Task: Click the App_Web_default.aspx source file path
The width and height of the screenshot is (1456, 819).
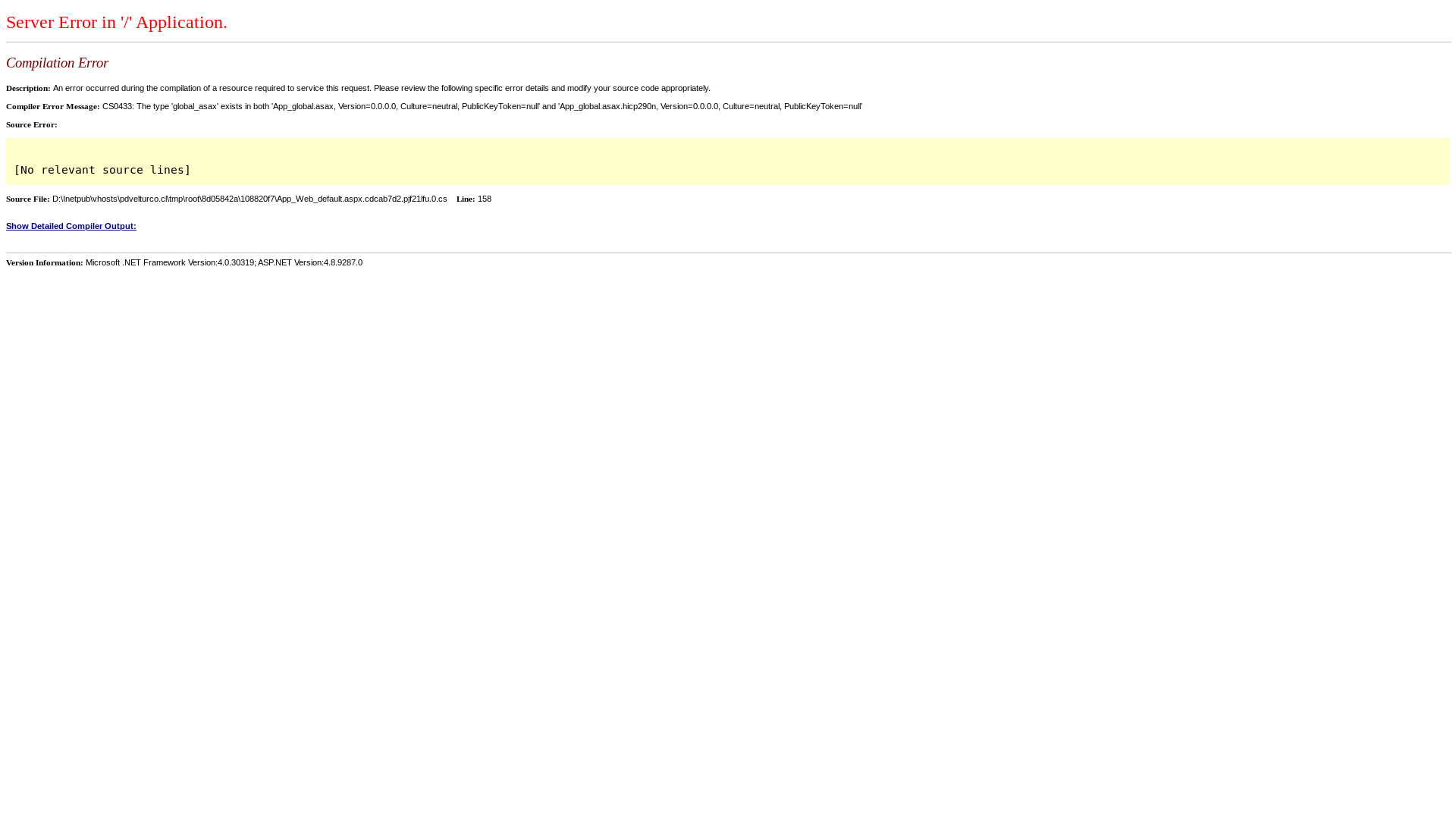Action: 249,199
